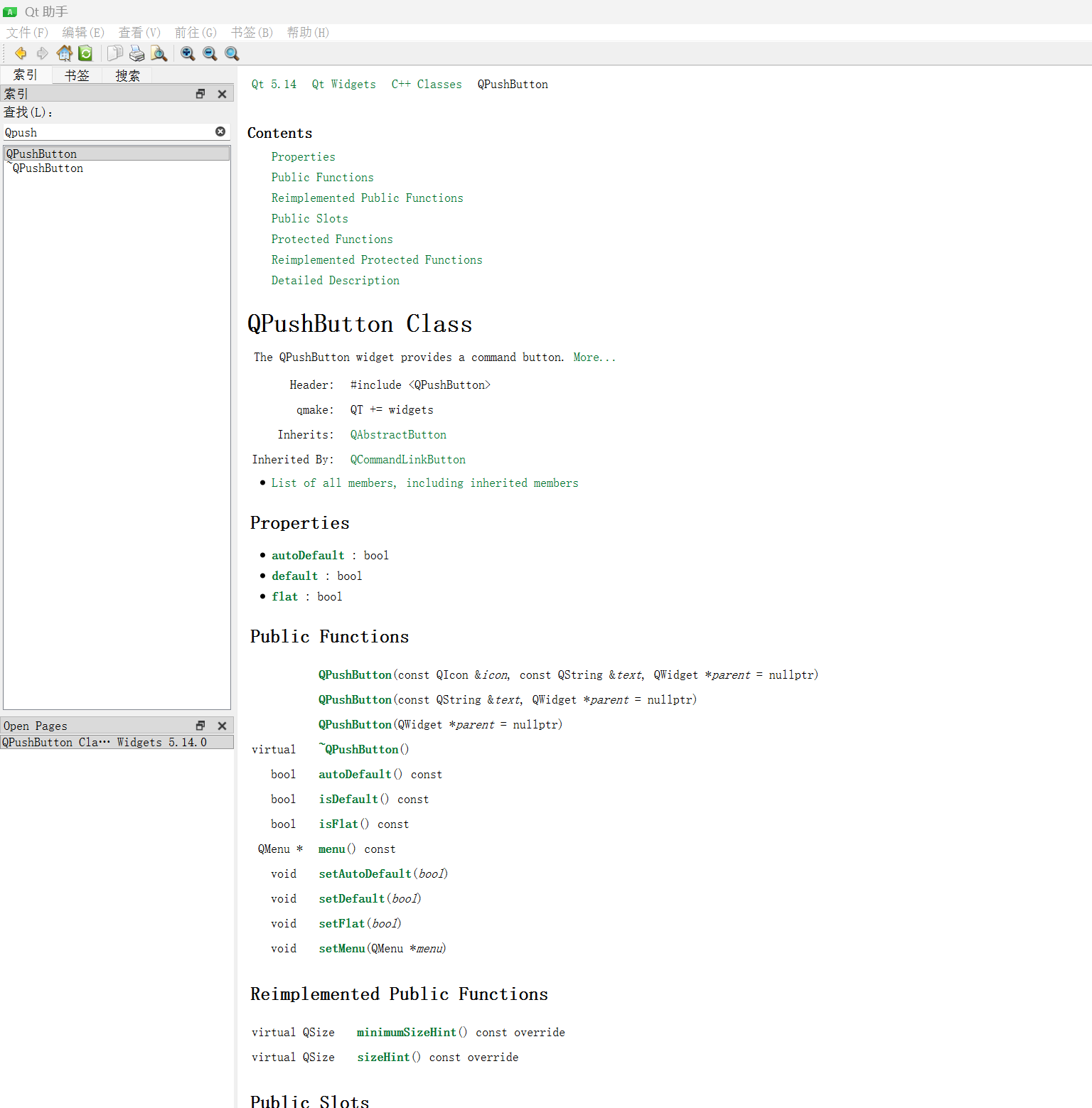The width and height of the screenshot is (1092, 1108).
Task: Open the setAutoDefault(bool) function link
Action: [x=365, y=874]
